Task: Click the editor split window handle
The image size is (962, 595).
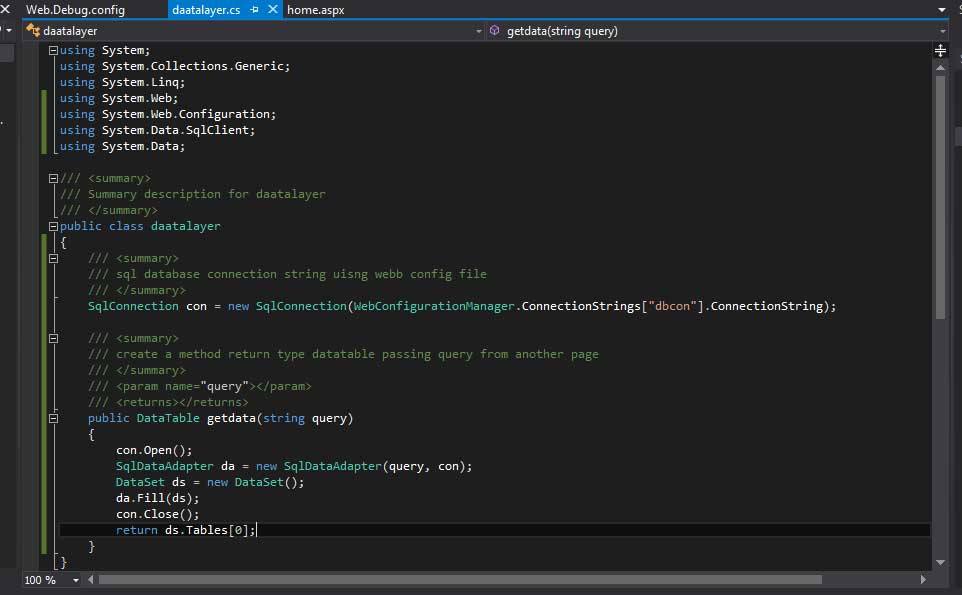Action: [x=940, y=50]
